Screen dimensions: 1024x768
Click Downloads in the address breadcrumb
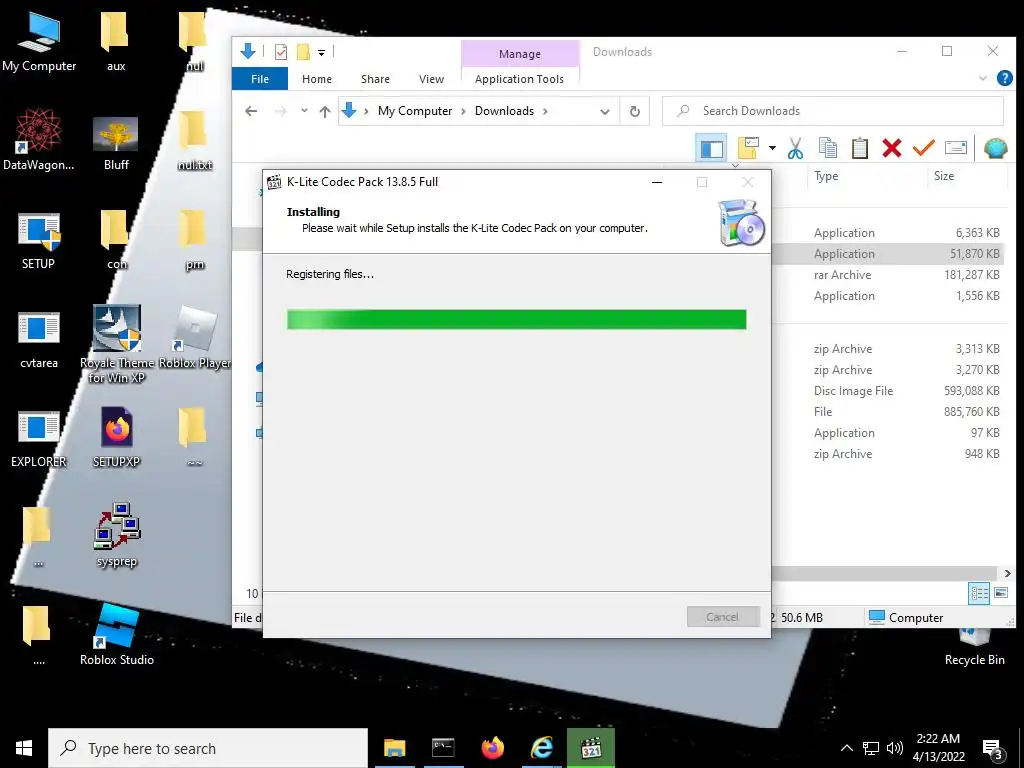pyautogui.click(x=504, y=111)
